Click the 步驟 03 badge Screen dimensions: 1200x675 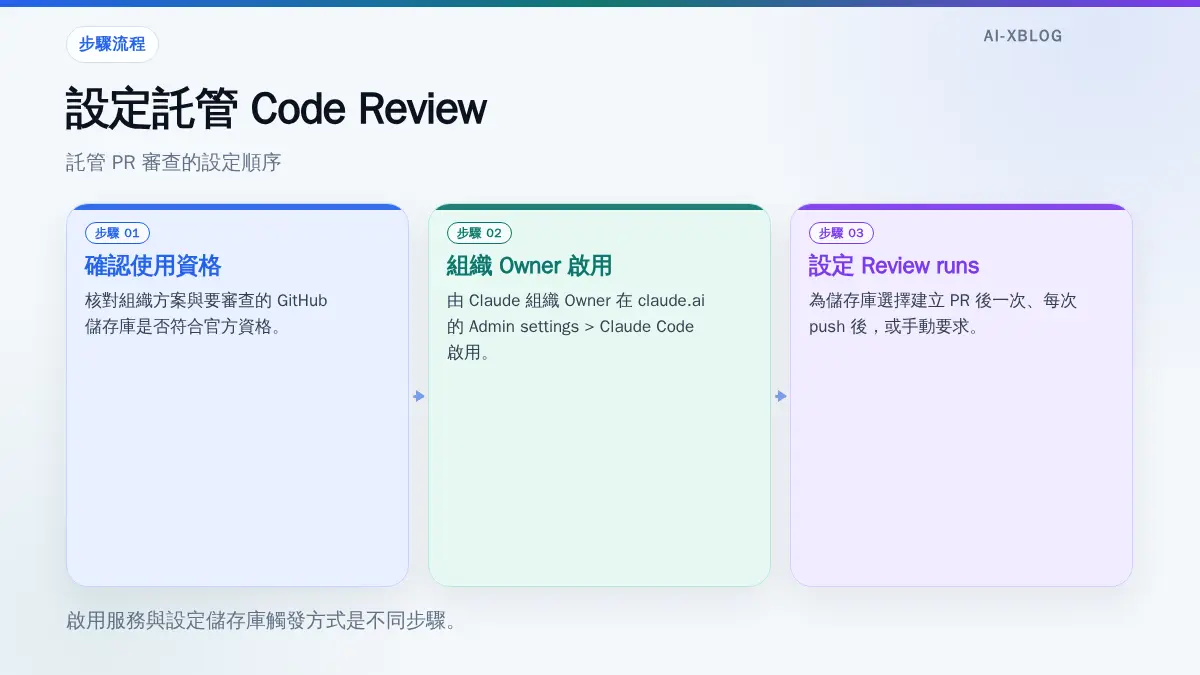click(842, 233)
